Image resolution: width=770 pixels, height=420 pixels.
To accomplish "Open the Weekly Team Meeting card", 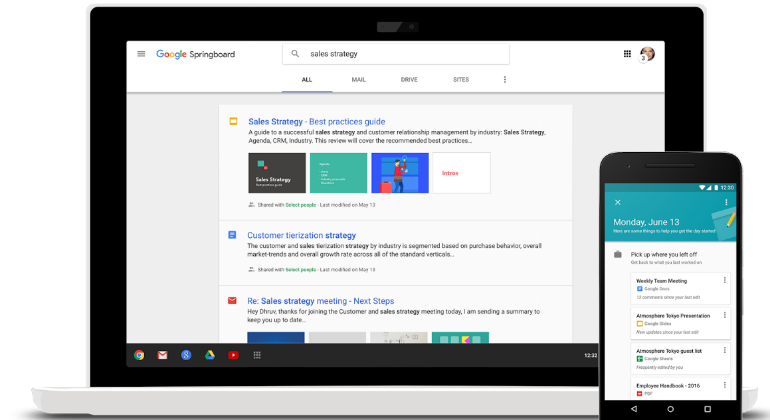I will click(681, 289).
